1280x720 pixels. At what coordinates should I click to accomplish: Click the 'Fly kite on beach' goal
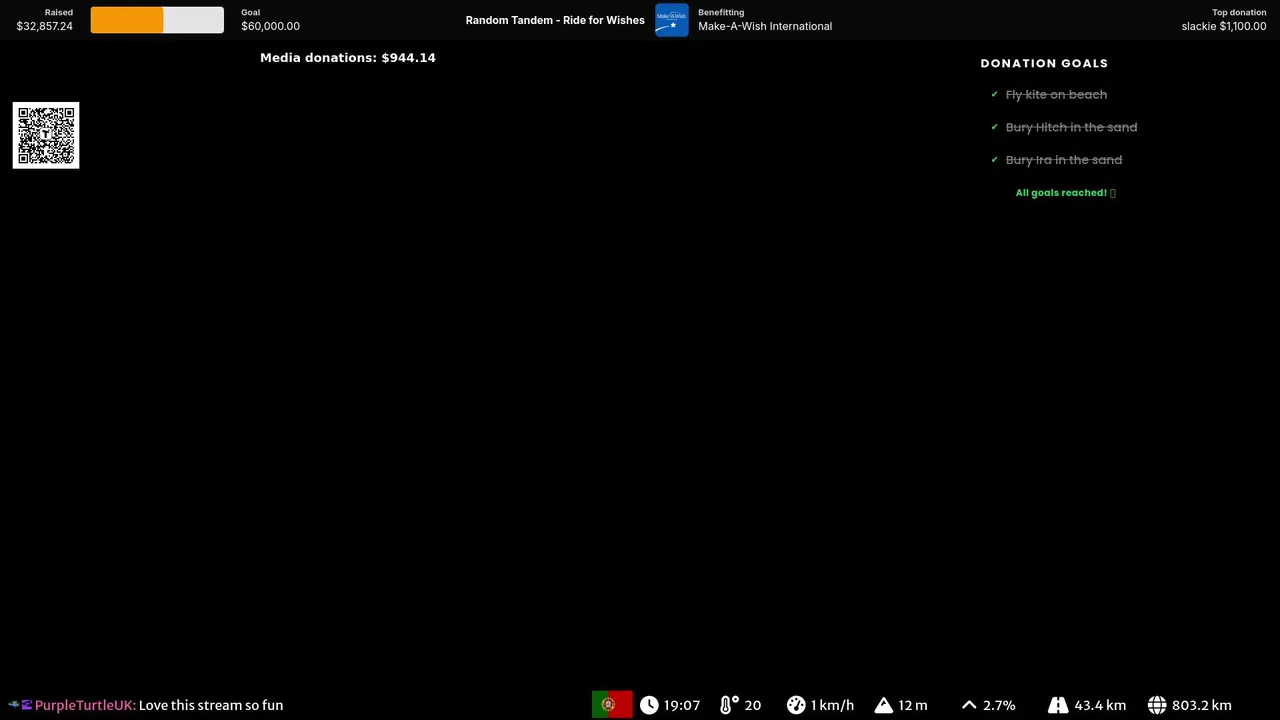pyautogui.click(x=1056, y=94)
